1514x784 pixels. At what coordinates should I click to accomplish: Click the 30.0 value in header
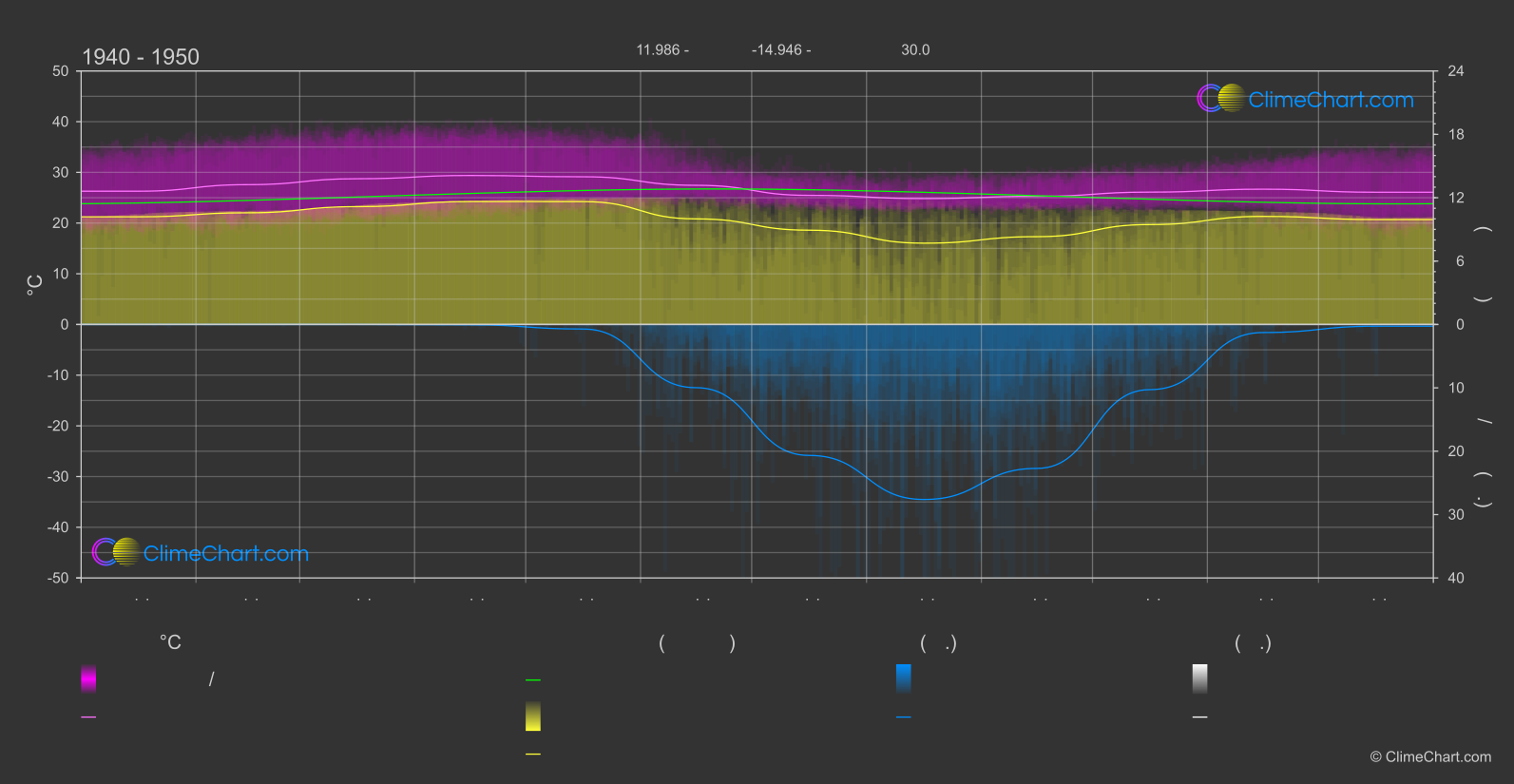coord(915,49)
